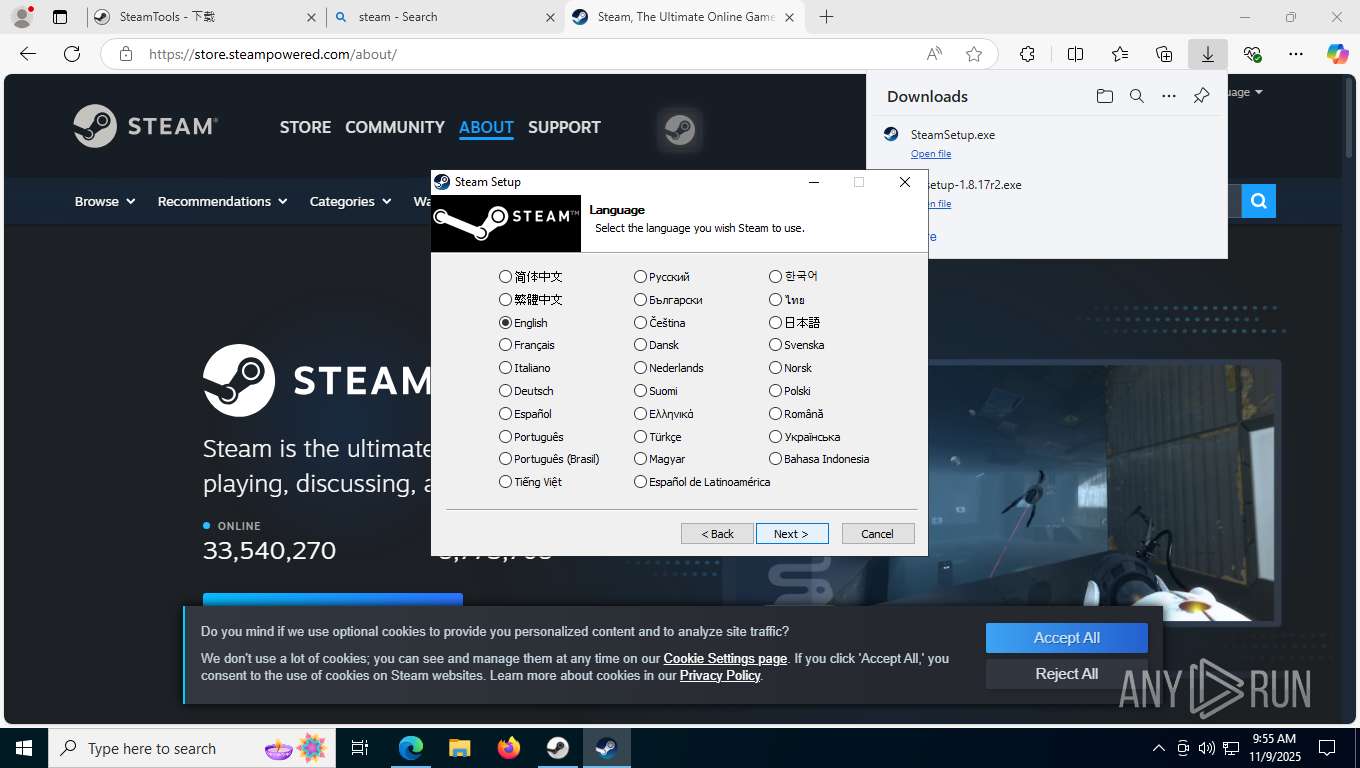The height and width of the screenshot is (768, 1360).
Task: Open the Copilot icon
Action: pyautogui.click(x=1337, y=54)
